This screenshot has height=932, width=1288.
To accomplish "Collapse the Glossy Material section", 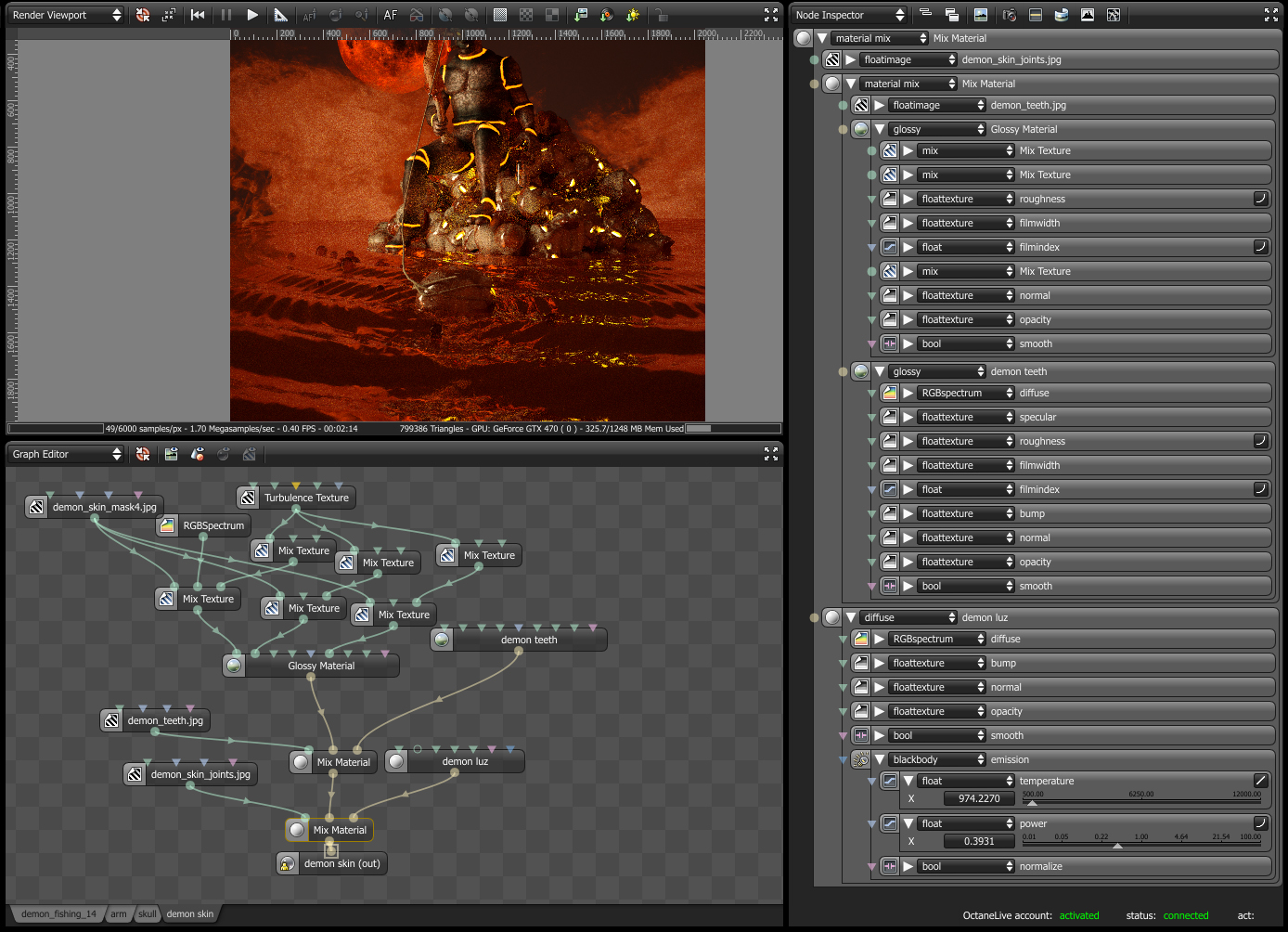I will click(x=880, y=129).
